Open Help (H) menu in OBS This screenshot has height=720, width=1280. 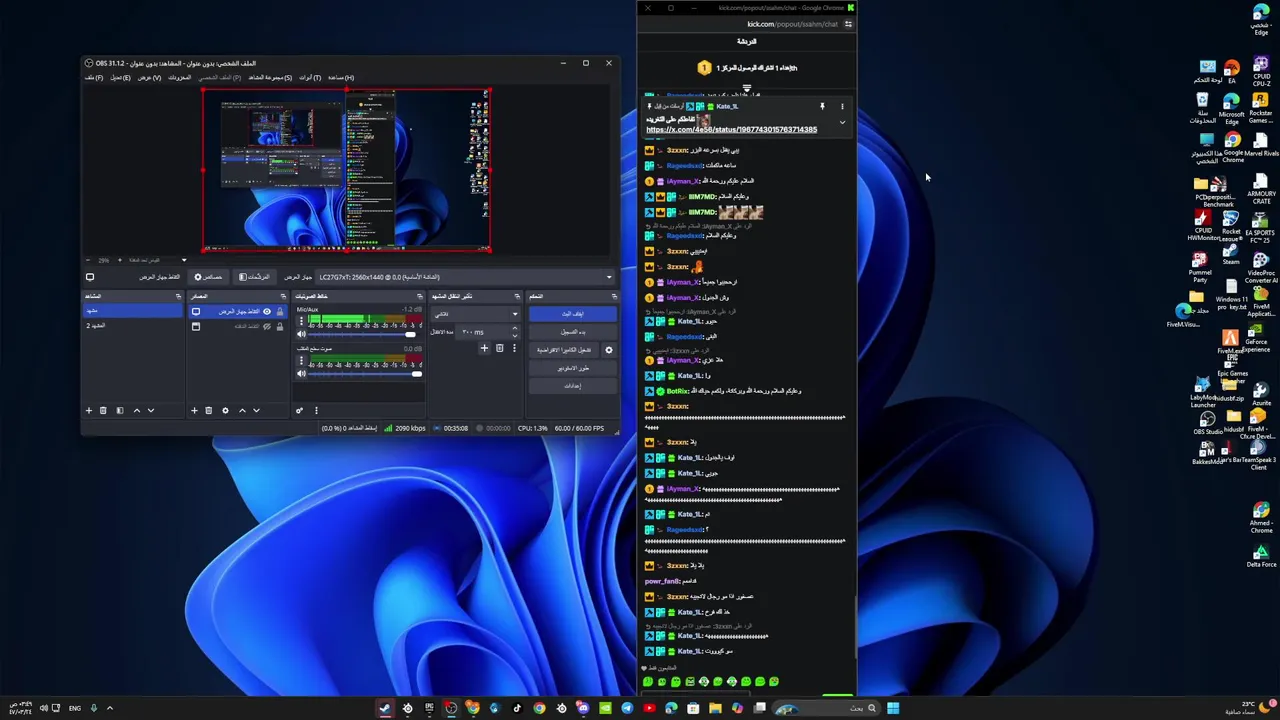pos(341,77)
